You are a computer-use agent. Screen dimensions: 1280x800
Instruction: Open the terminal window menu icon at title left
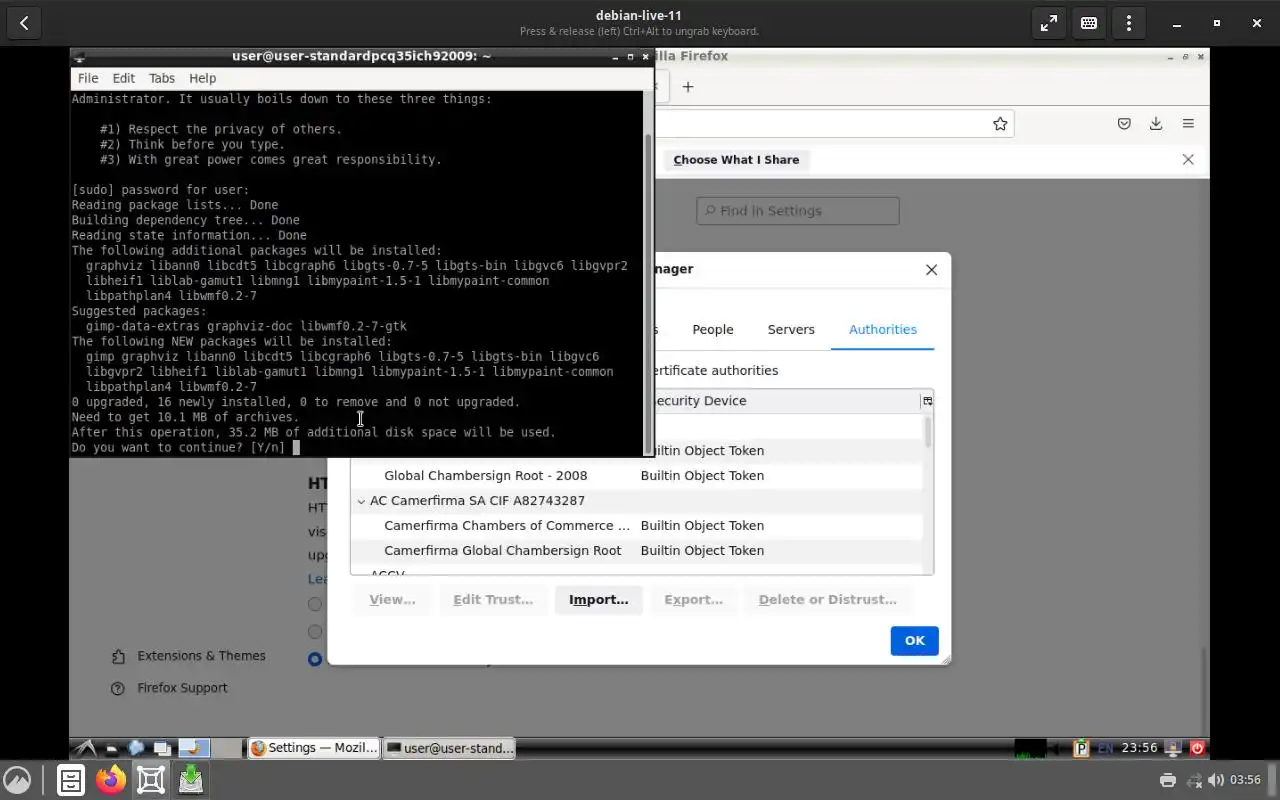point(80,57)
